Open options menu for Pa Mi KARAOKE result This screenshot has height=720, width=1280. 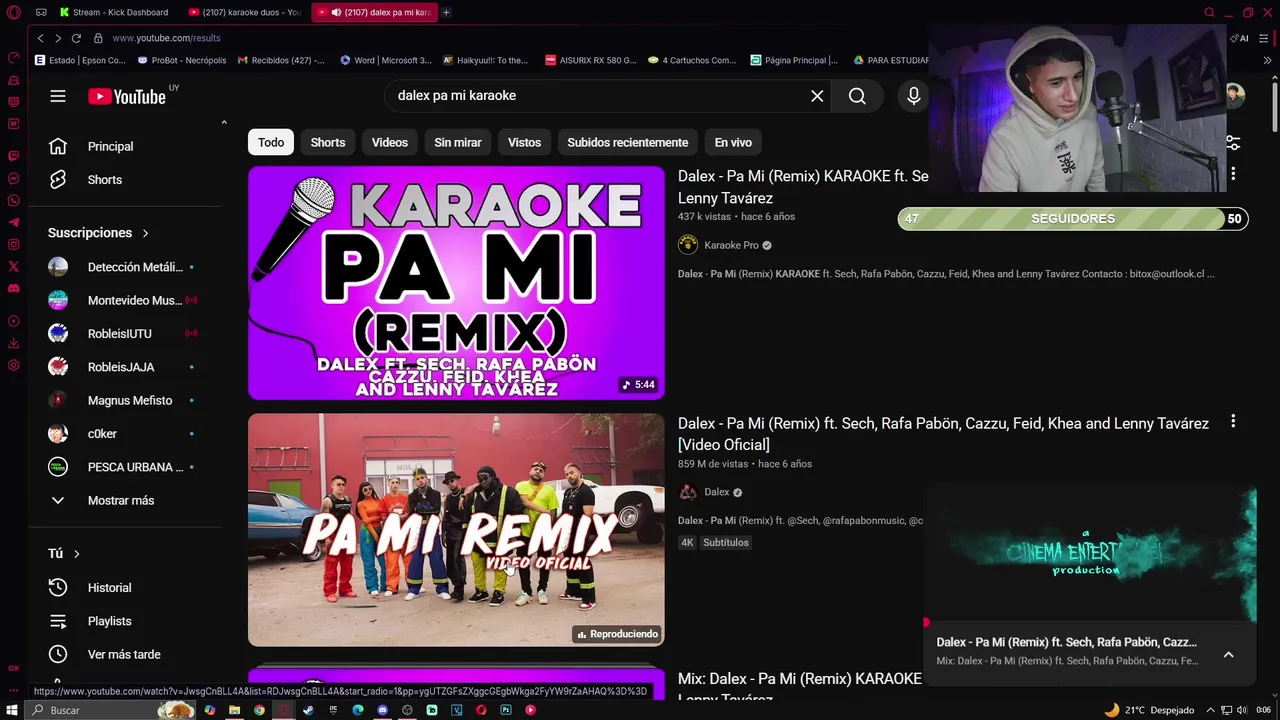[x=1233, y=174]
